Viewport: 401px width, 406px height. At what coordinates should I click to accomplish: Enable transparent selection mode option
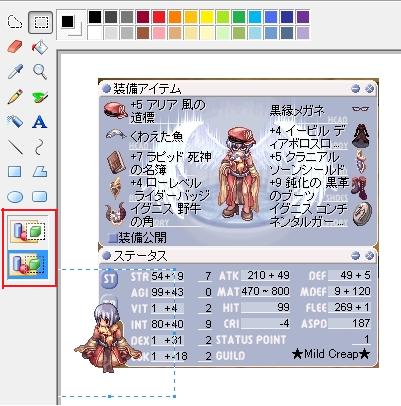(28, 264)
